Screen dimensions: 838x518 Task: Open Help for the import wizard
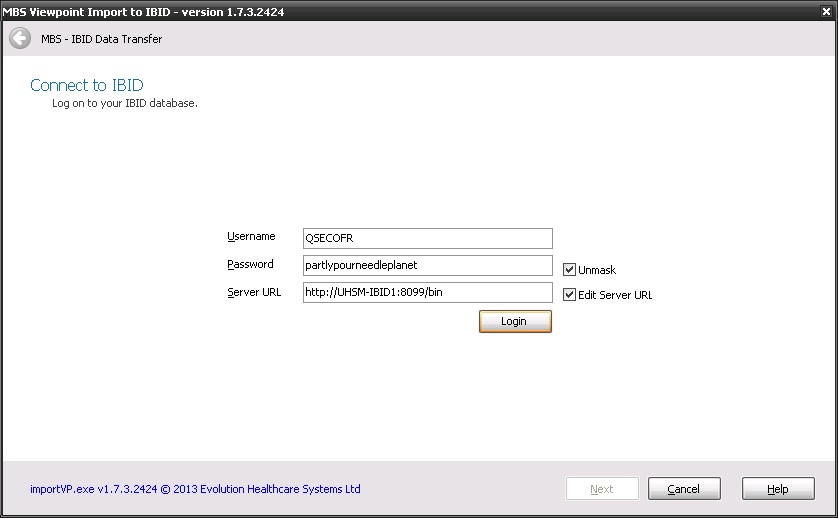pos(777,489)
